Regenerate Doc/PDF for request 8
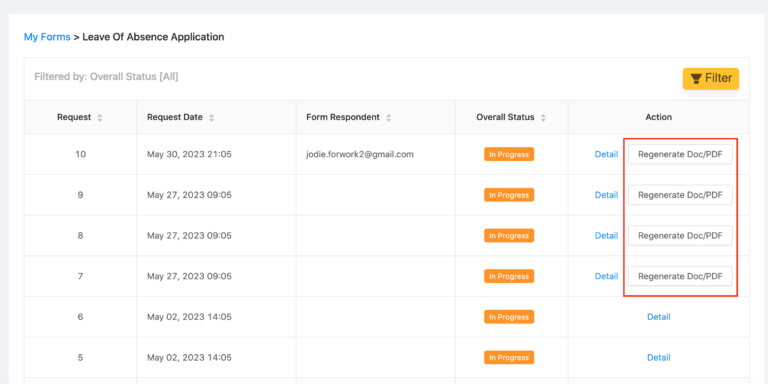This screenshot has width=768, height=384. tap(680, 236)
